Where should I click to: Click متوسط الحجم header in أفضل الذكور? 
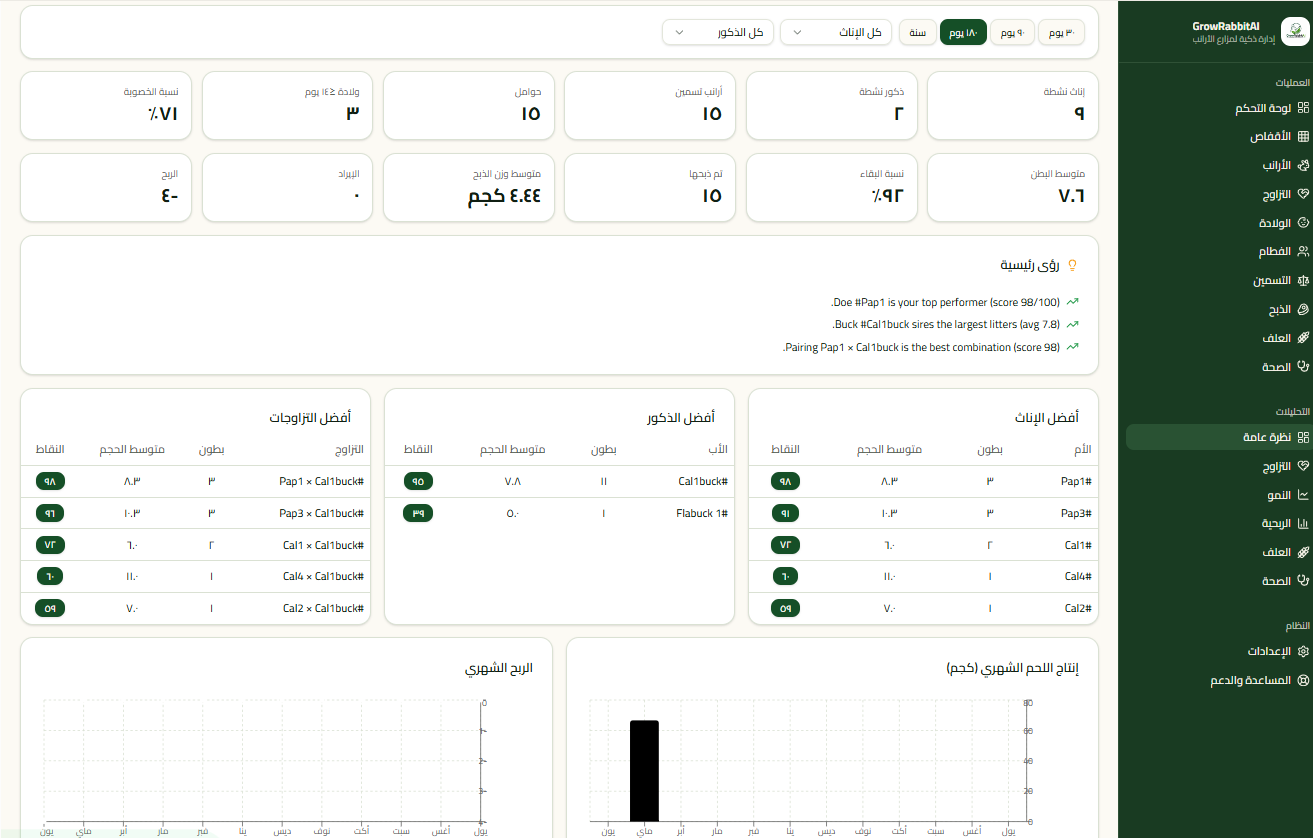[512, 450]
